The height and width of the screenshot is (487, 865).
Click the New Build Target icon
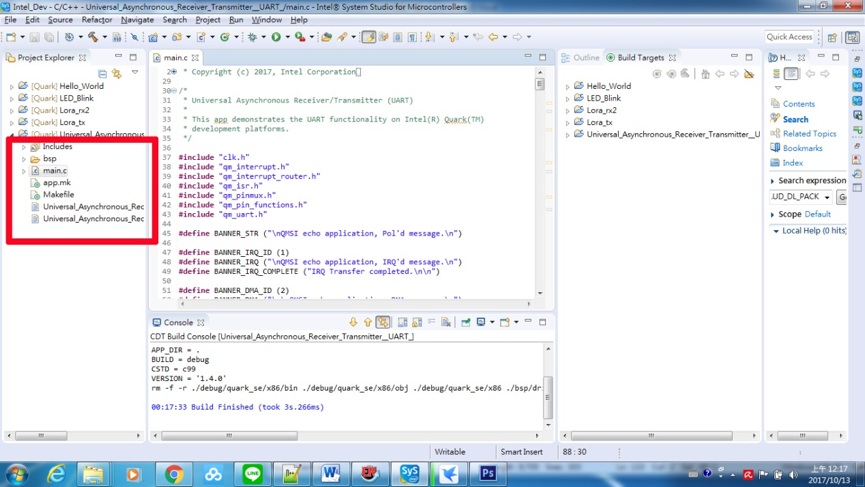656,74
